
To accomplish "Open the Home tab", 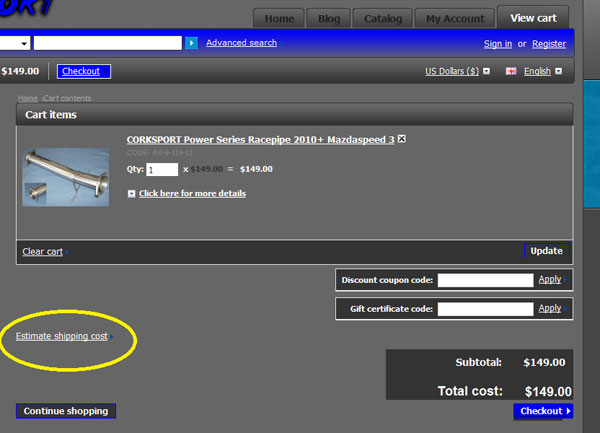I will coord(279,19).
